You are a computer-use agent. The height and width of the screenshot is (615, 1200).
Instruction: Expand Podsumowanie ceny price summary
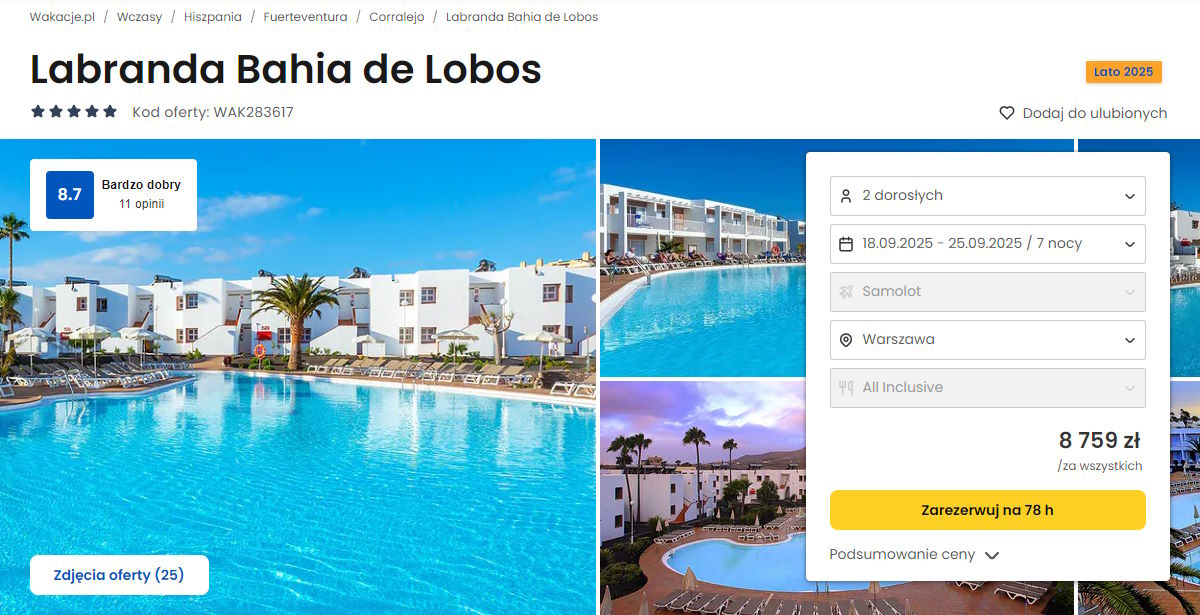(x=914, y=555)
